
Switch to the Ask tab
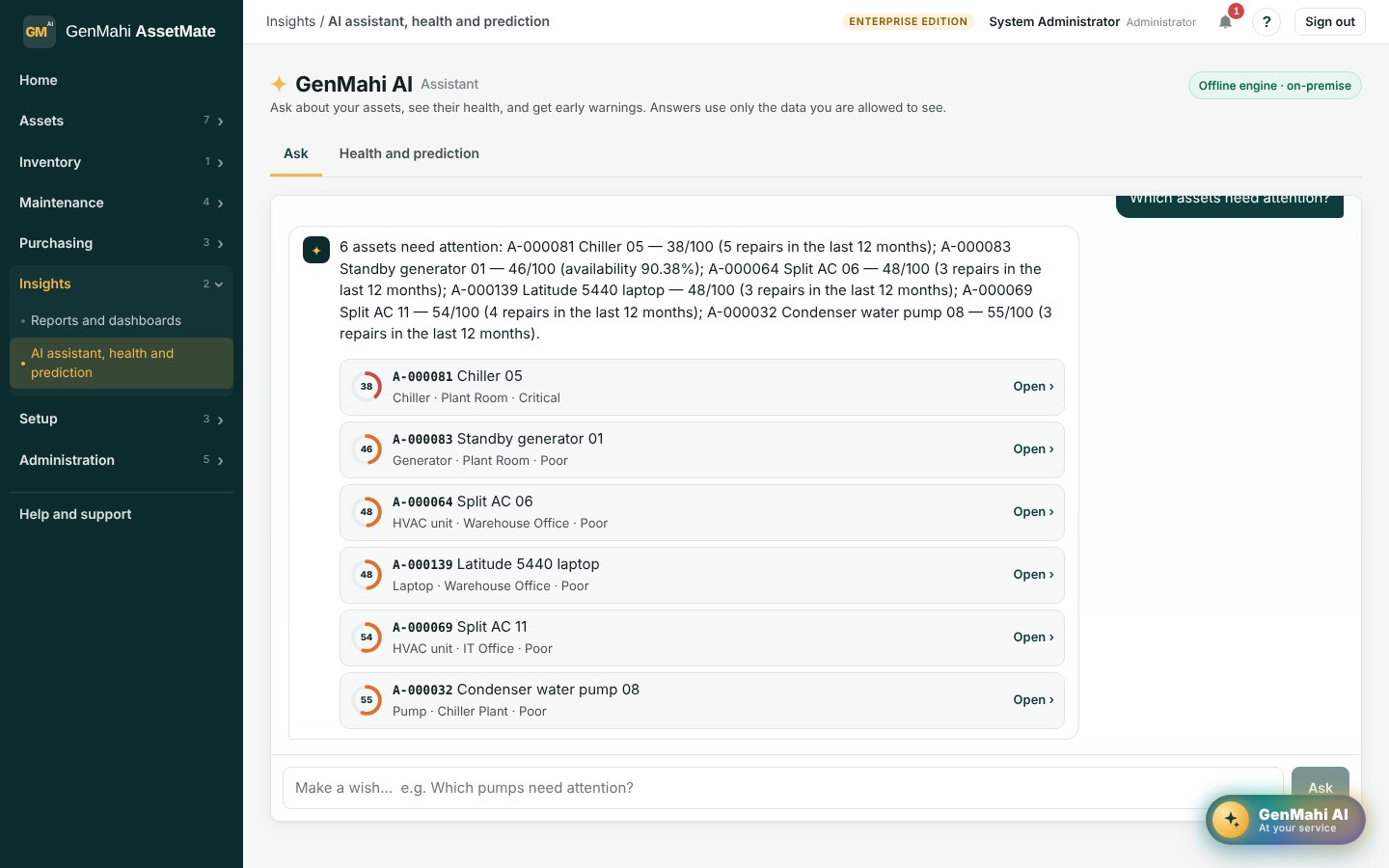(x=296, y=153)
